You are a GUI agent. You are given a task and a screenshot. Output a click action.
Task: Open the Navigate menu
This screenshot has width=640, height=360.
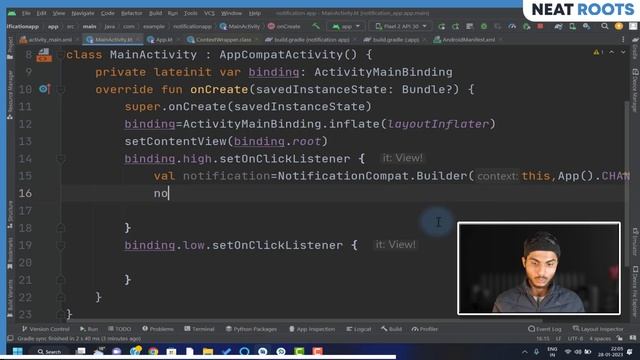(x=83, y=13)
